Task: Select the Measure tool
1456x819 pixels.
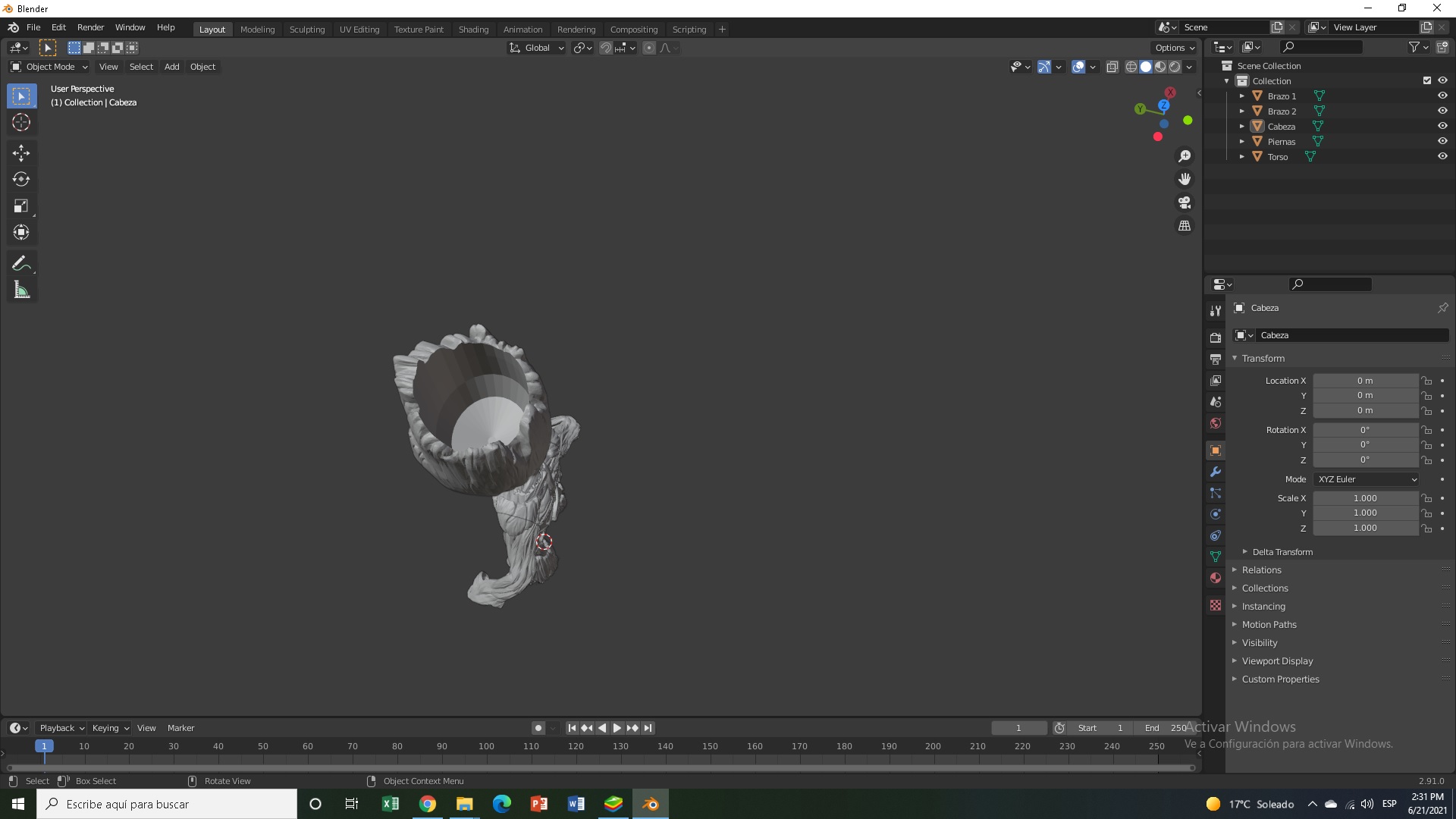Action: pos(21,290)
